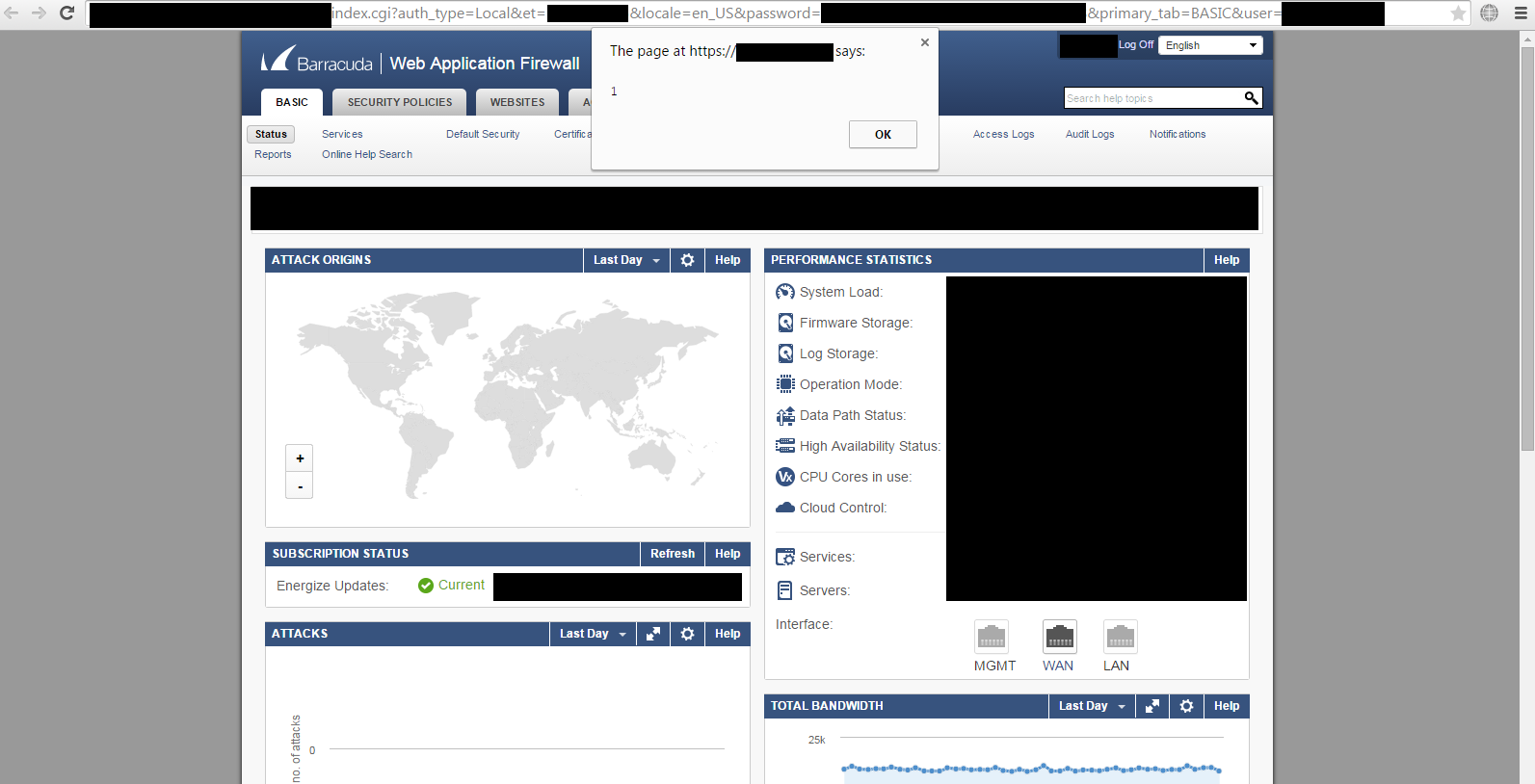
Task: Open Attack Origins Last Day dropdown
Action: 626,260
